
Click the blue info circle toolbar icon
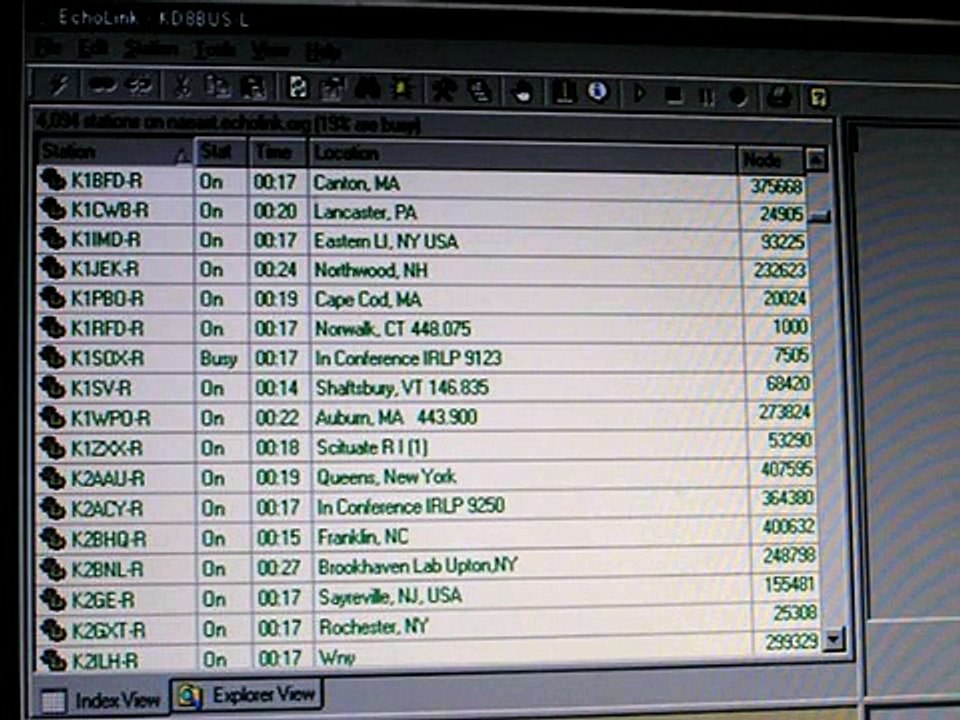pos(598,92)
